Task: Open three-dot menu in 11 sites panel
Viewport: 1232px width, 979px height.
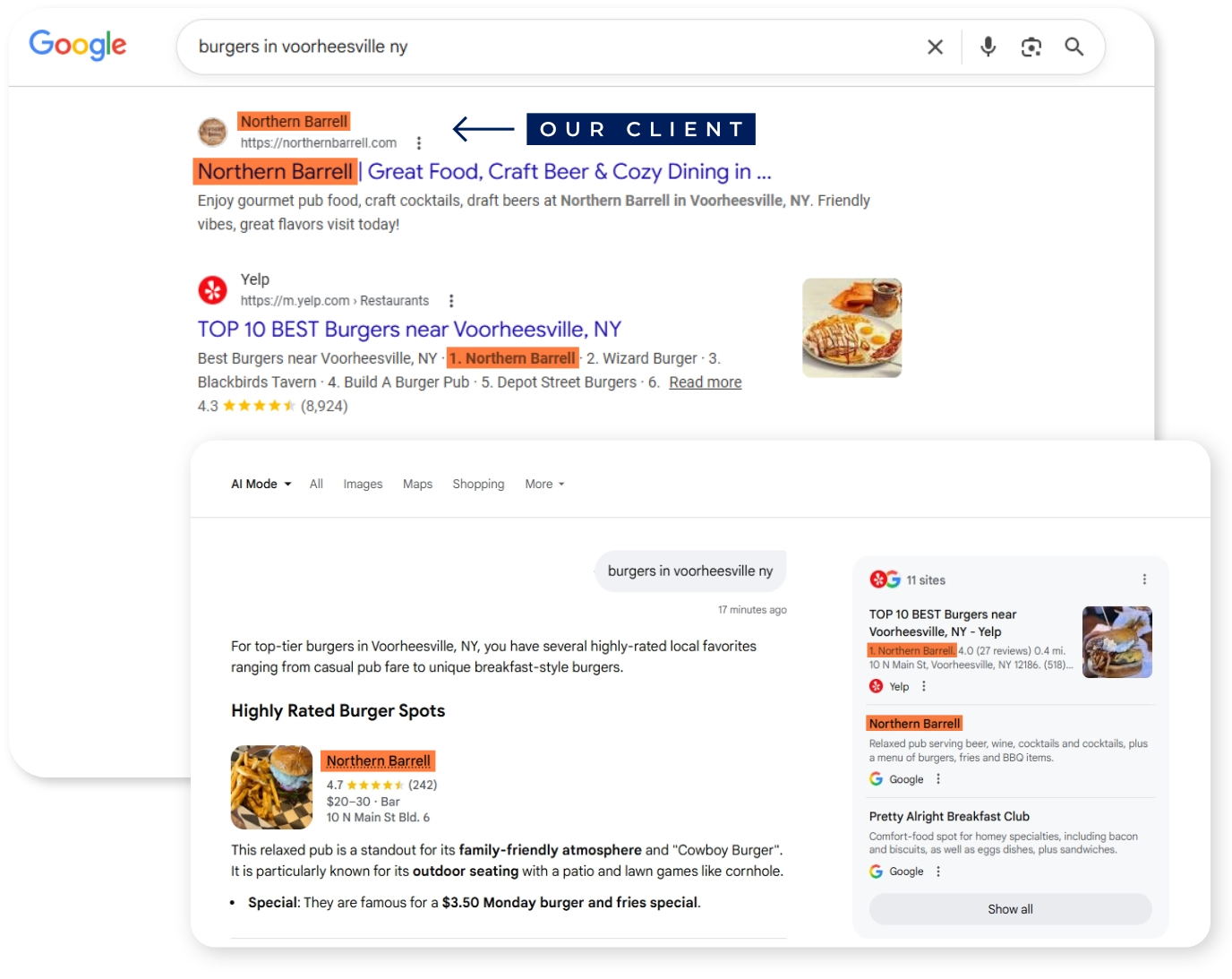Action: tap(1144, 580)
